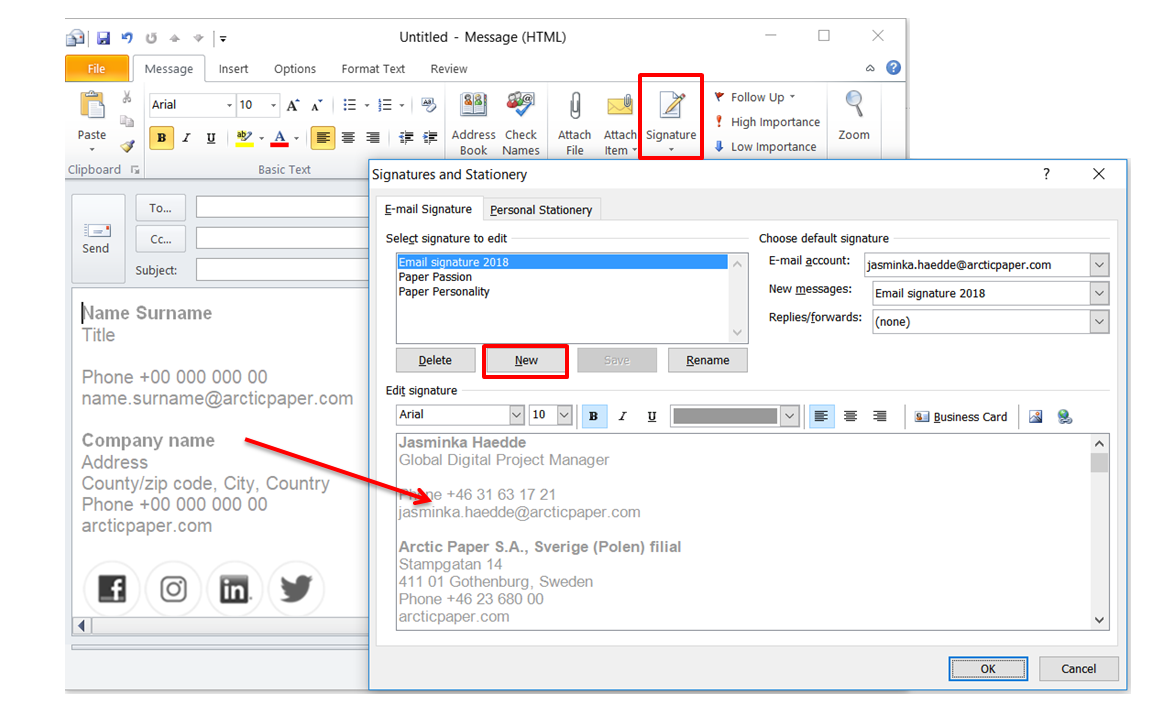This screenshot has height=713, width=1175.
Task: Mark message as High Importance
Action: tap(767, 122)
